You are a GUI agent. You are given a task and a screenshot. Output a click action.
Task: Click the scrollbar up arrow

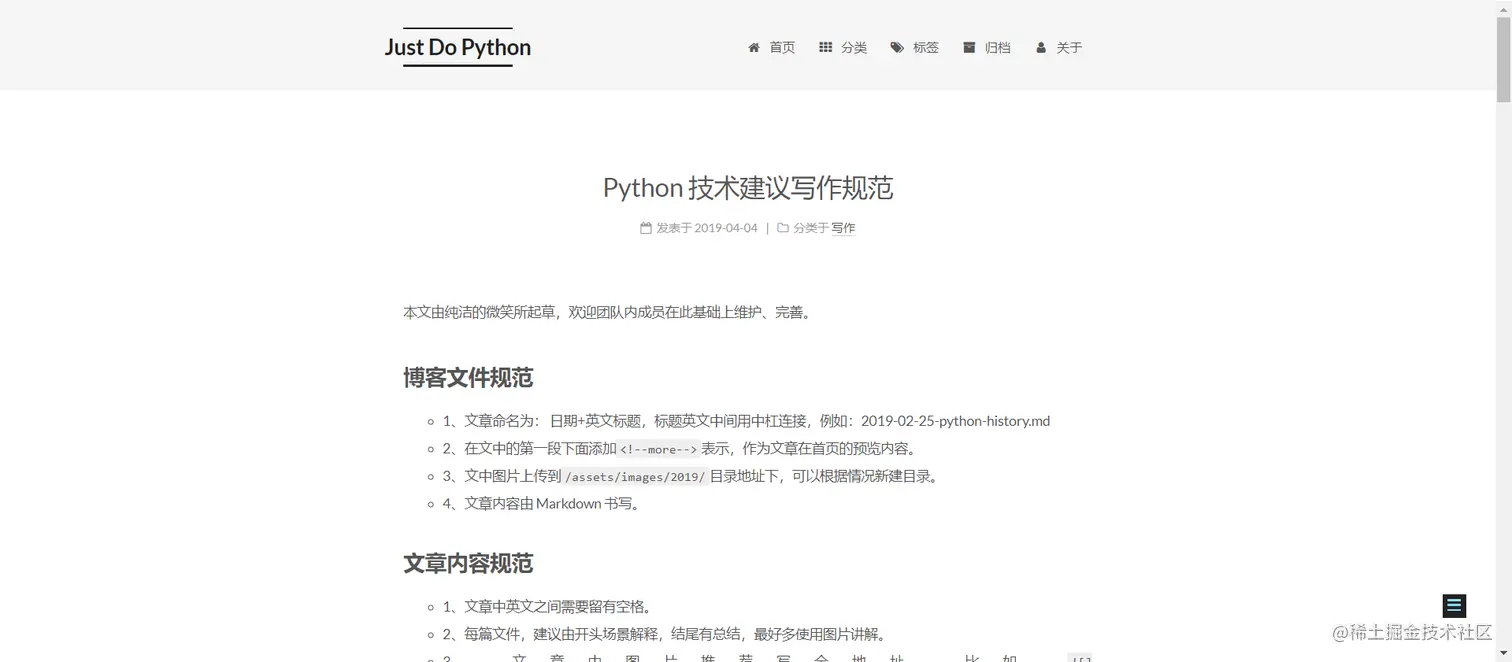1503,8
